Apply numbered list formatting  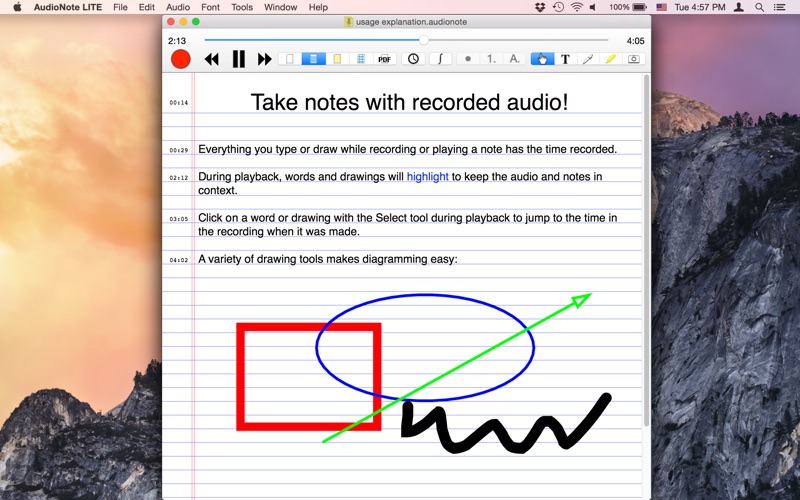[x=491, y=59]
